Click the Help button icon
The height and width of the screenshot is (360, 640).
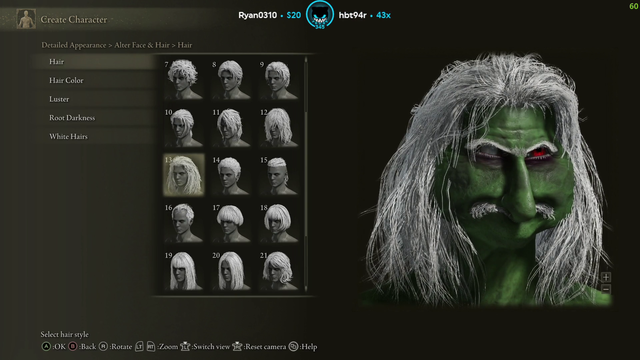point(293,347)
